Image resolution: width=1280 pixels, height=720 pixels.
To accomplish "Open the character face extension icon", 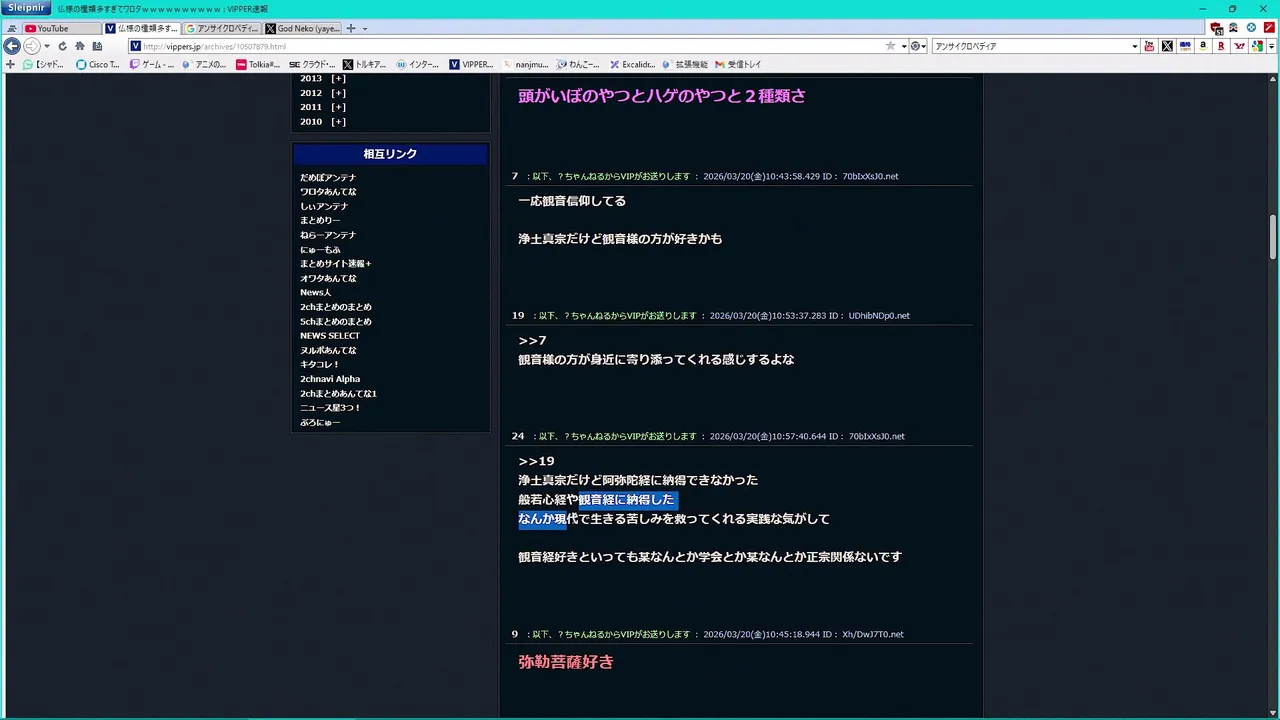I will click(x=1233, y=28).
